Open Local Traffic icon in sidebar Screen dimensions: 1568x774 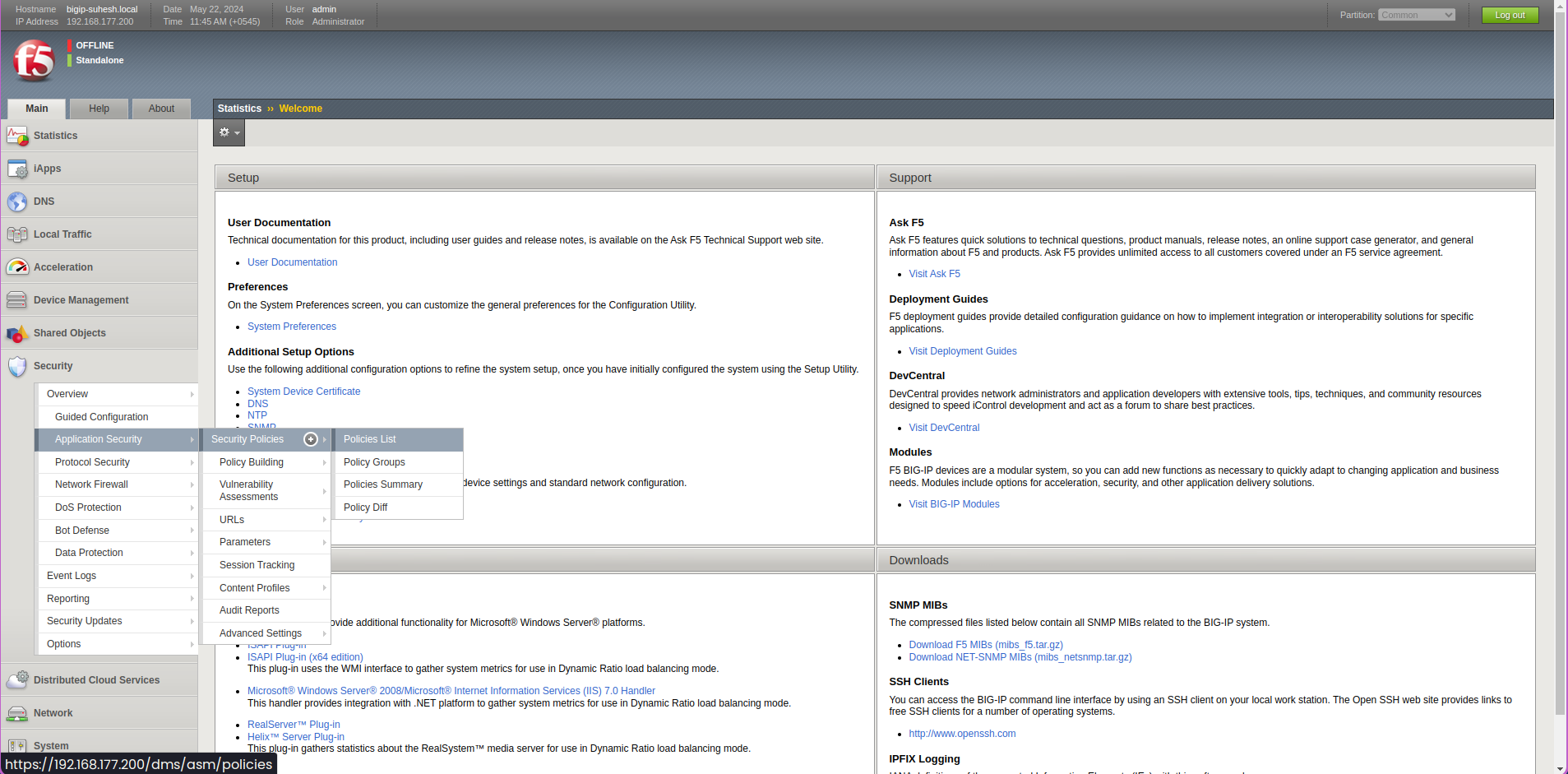point(17,234)
